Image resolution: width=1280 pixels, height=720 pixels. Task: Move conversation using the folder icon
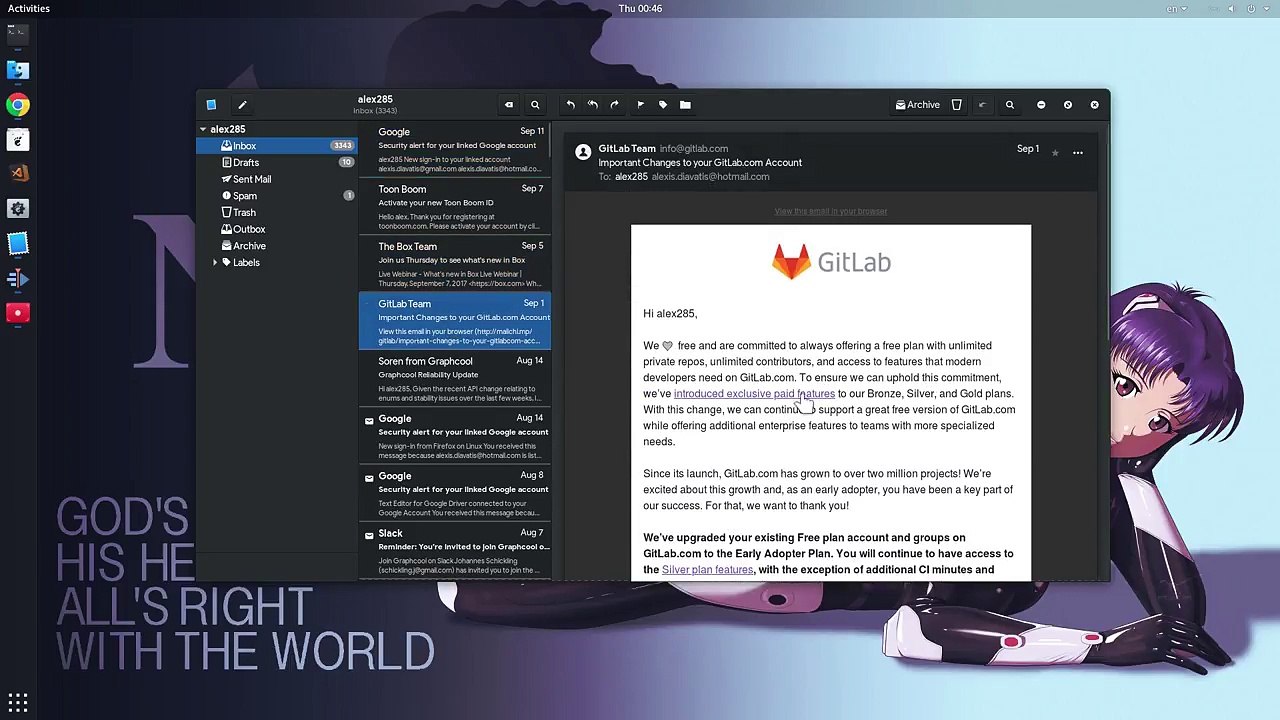point(685,104)
